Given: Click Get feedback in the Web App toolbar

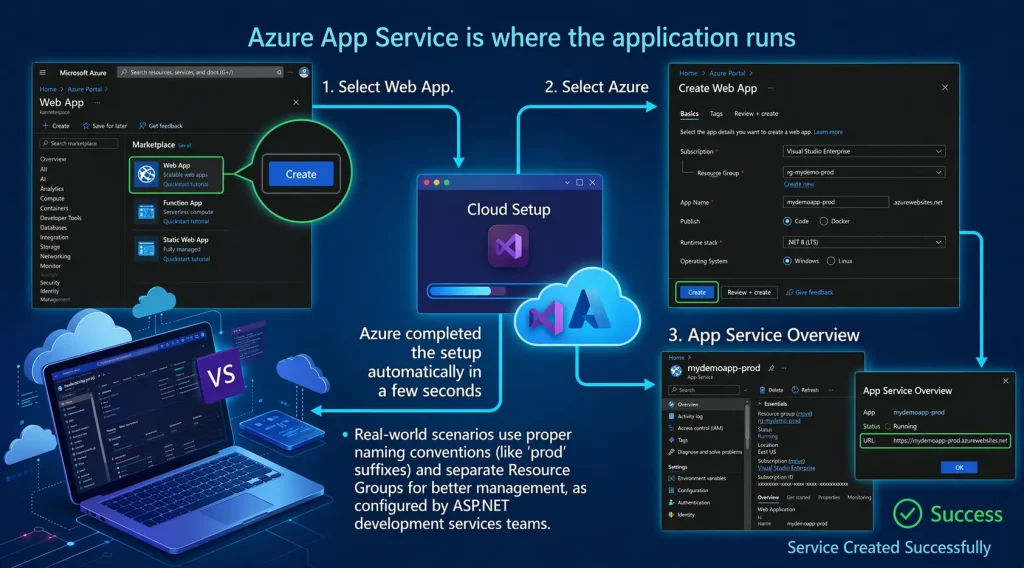Looking at the screenshot, I should tap(161, 125).
